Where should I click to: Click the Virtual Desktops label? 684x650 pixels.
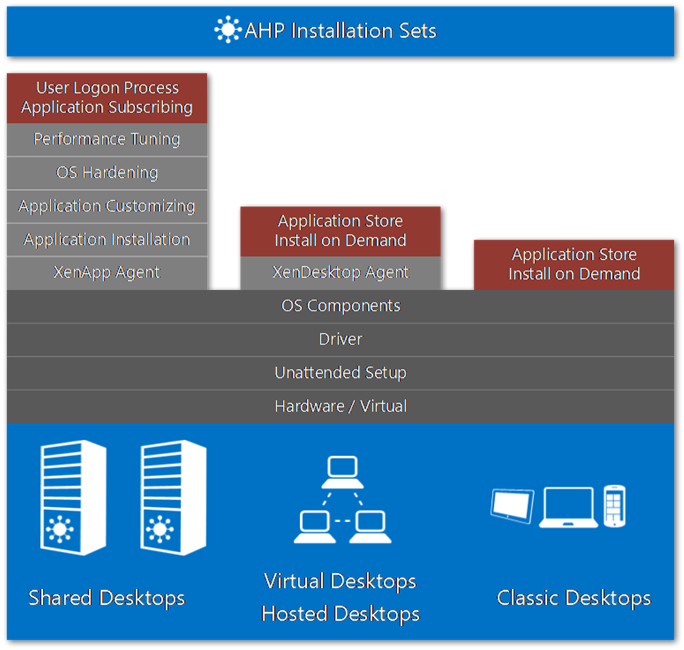(x=340, y=582)
